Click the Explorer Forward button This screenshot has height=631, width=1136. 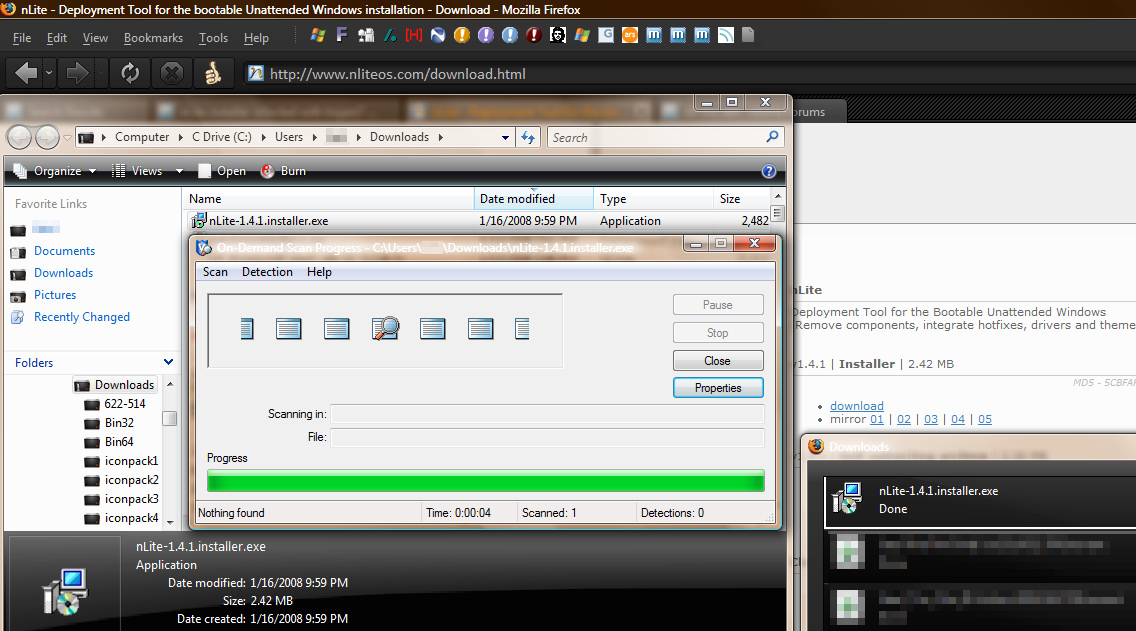(x=47, y=137)
